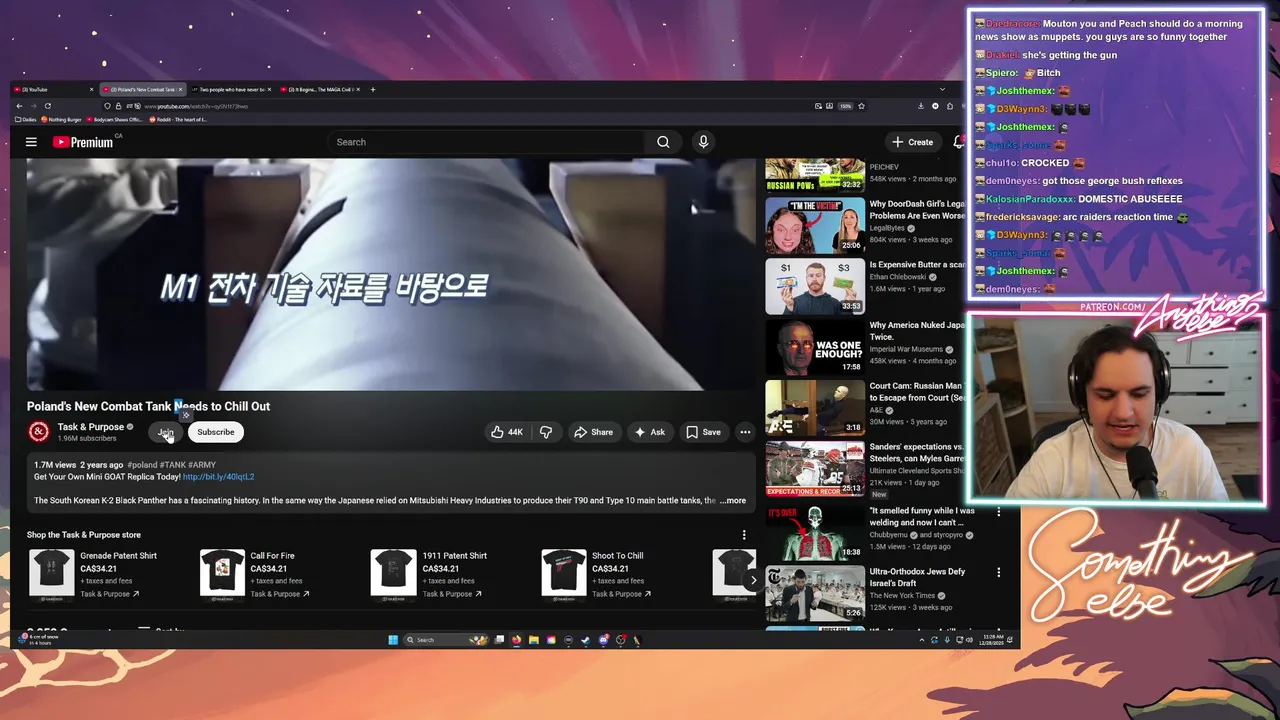Open more actions menu beside Save
The width and height of the screenshot is (1280, 720).
745,432
